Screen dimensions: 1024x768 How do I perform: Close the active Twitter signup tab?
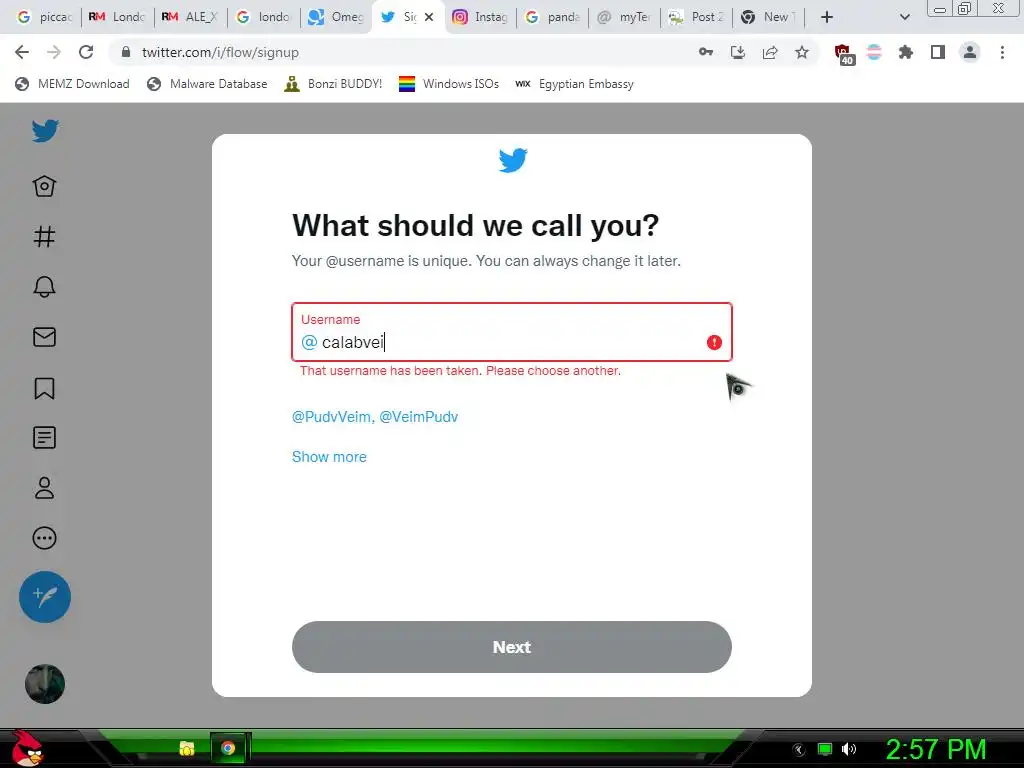tap(429, 17)
